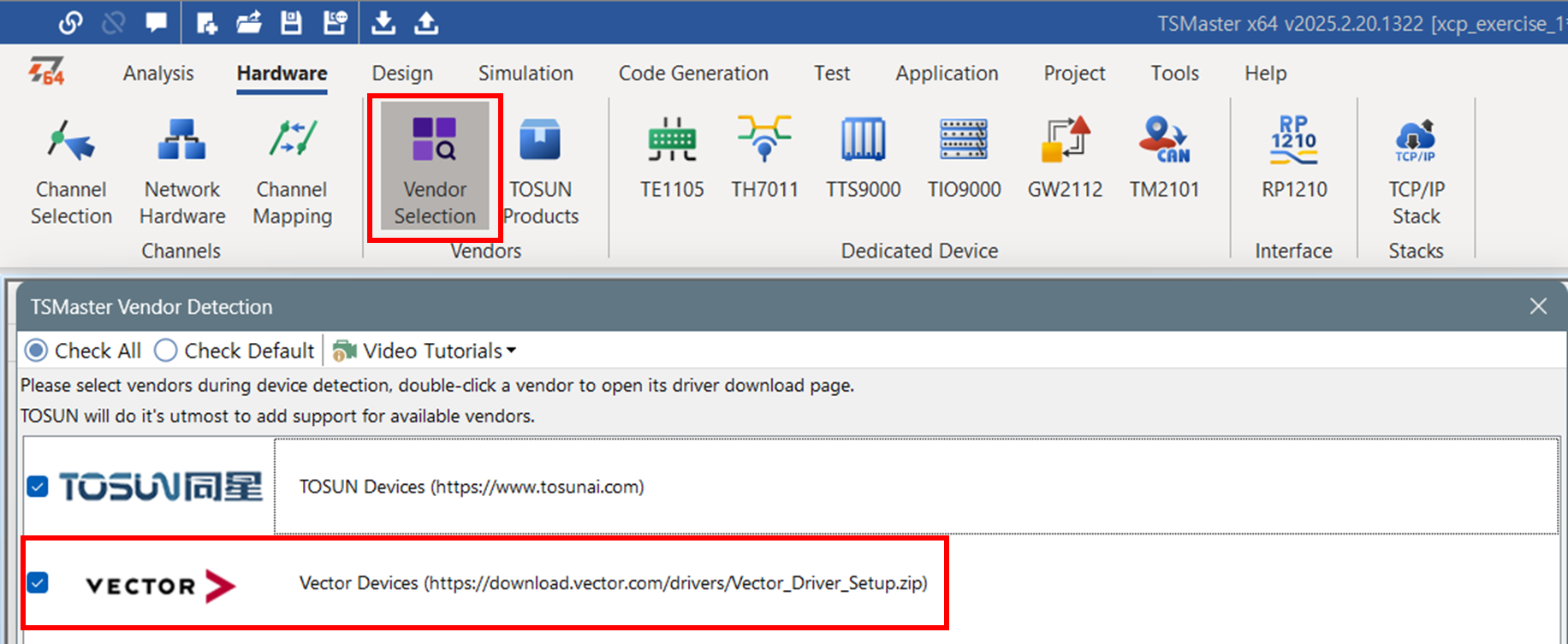Uncheck the Vector vendor checkbox
This screenshot has width=1568, height=644.
[x=38, y=583]
